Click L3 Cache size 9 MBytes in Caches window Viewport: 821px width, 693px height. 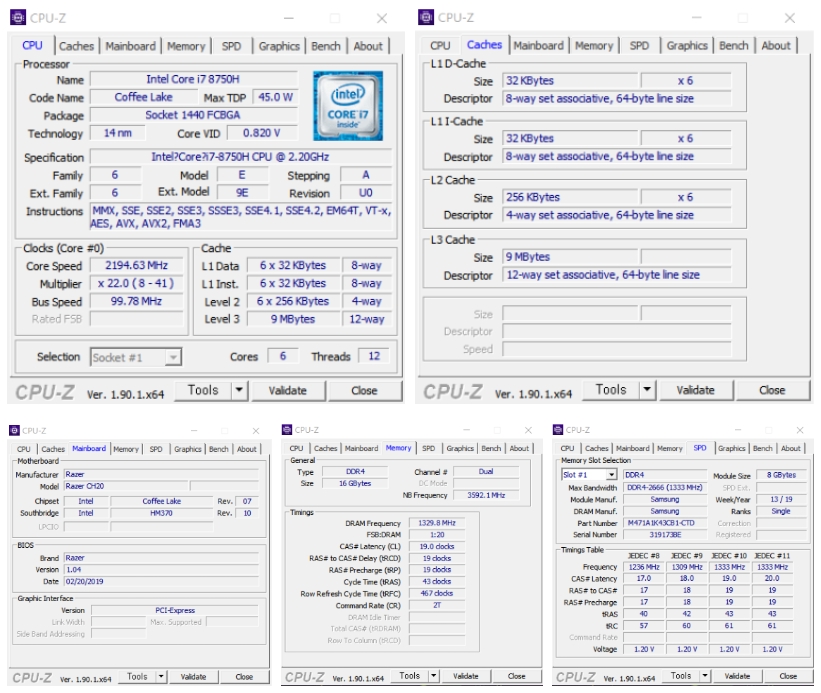point(570,257)
